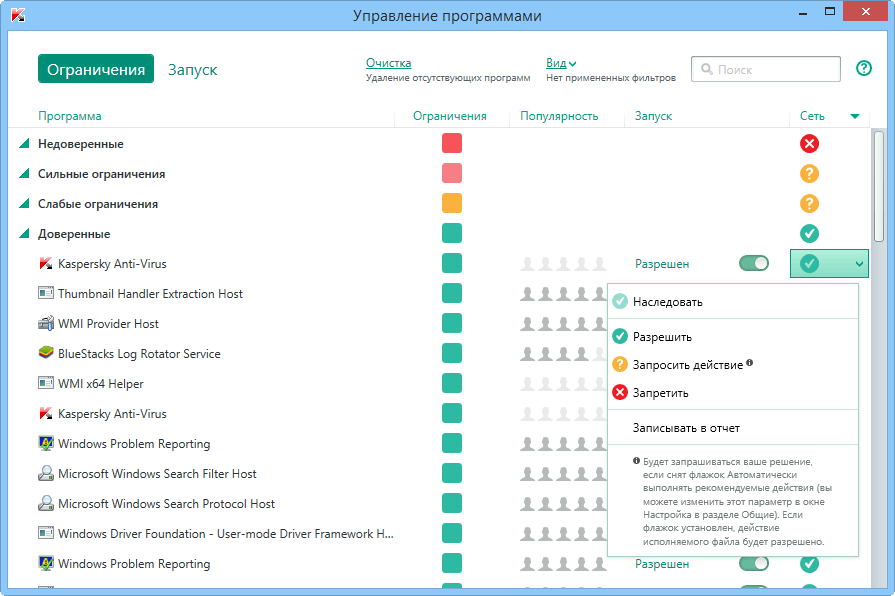Open the column chooser arrow next to Сеть

tap(854, 116)
